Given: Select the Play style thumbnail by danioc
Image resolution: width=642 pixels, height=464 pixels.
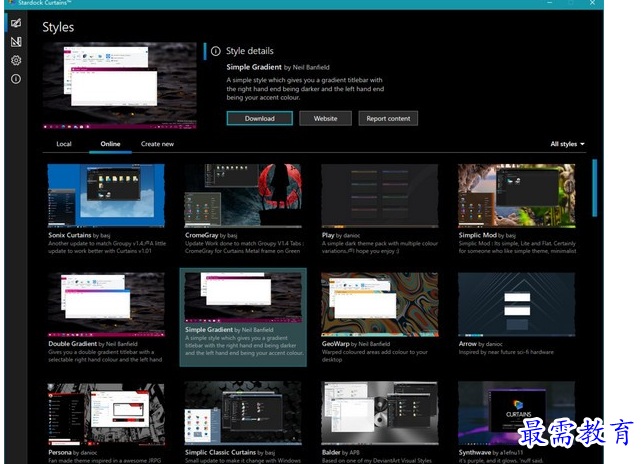Looking at the screenshot, I should click(x=380, y=195).
